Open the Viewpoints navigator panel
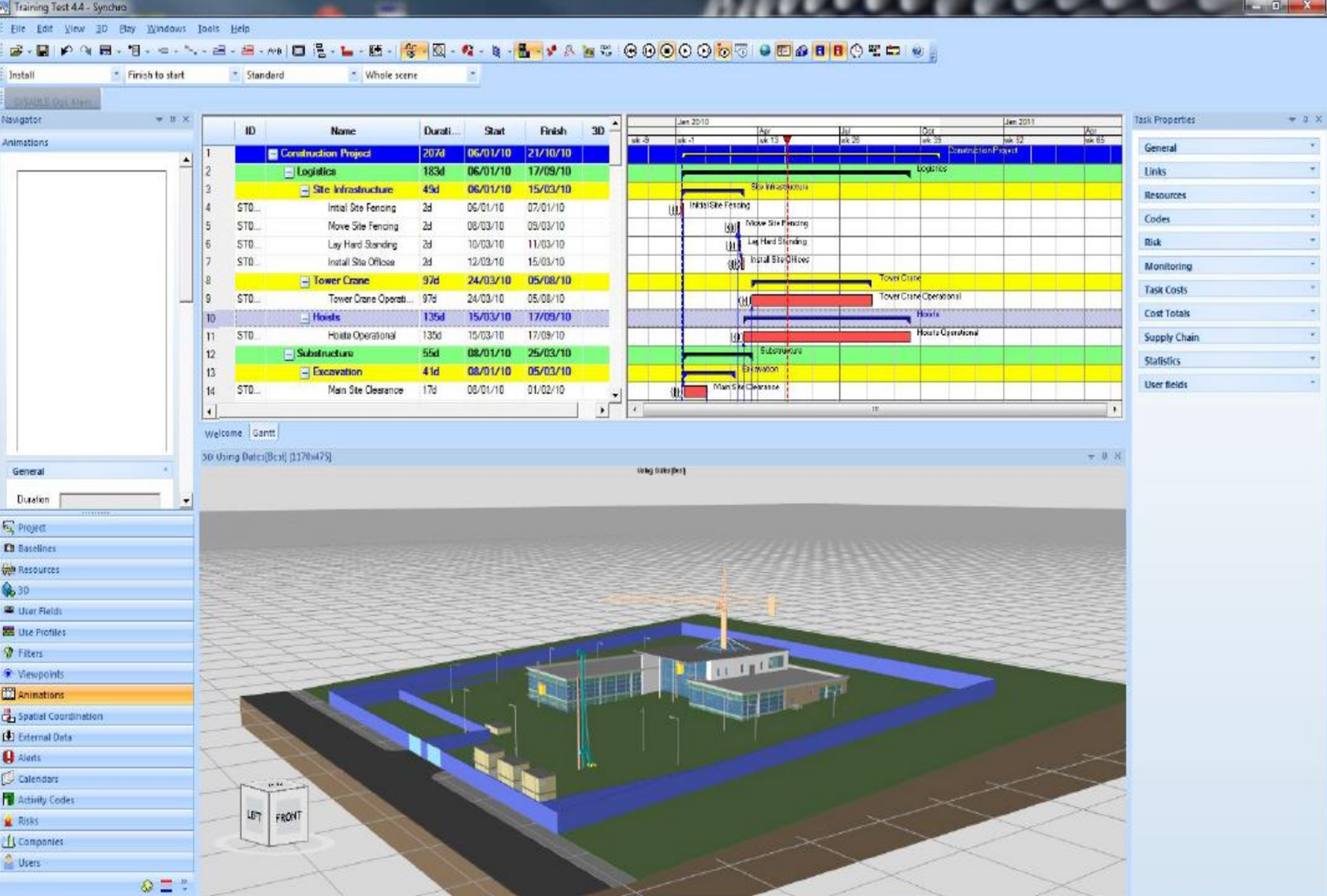This screenshot has height=896, width=1327. 96,674
